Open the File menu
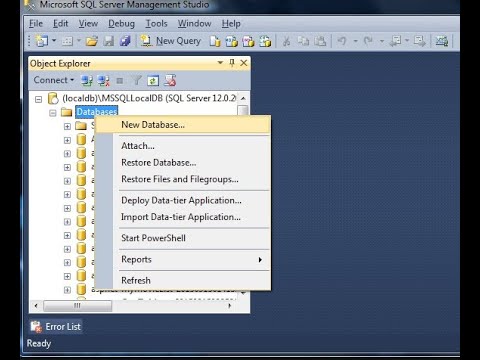The image size is (480, 360). tap(36, 24)
